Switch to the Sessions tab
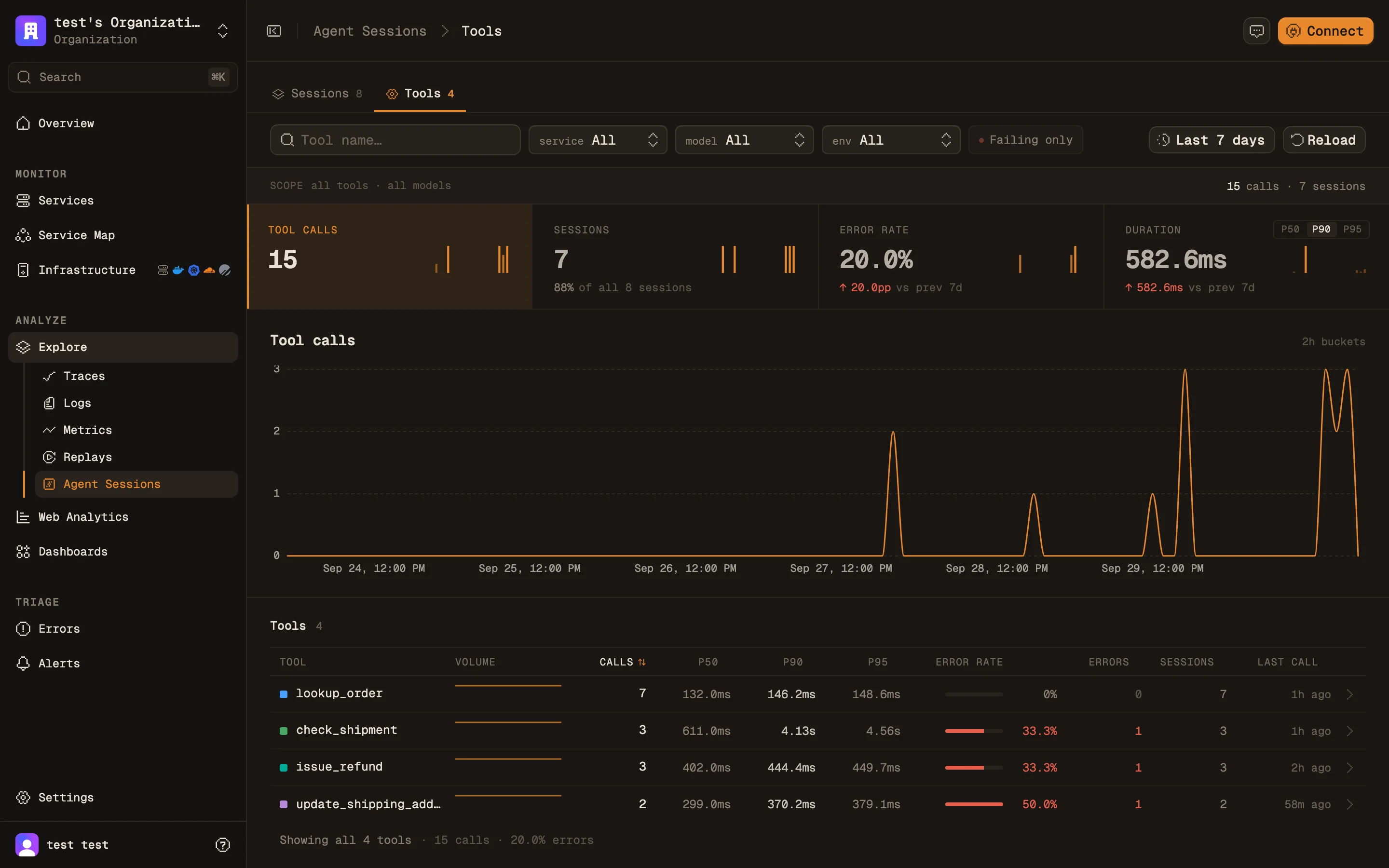 [317, 94]
